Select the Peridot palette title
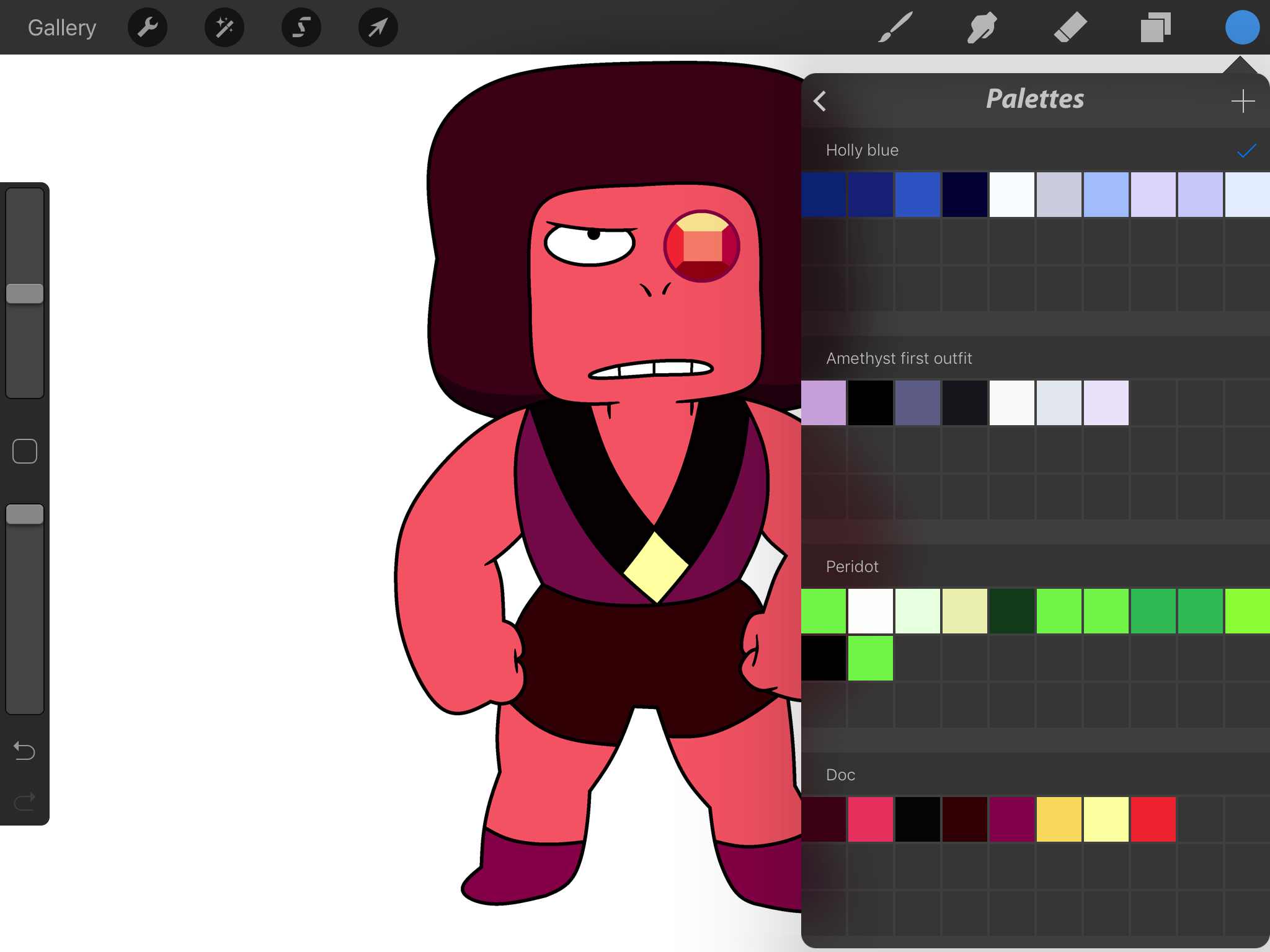1270x952 pixels. (852, 566)
